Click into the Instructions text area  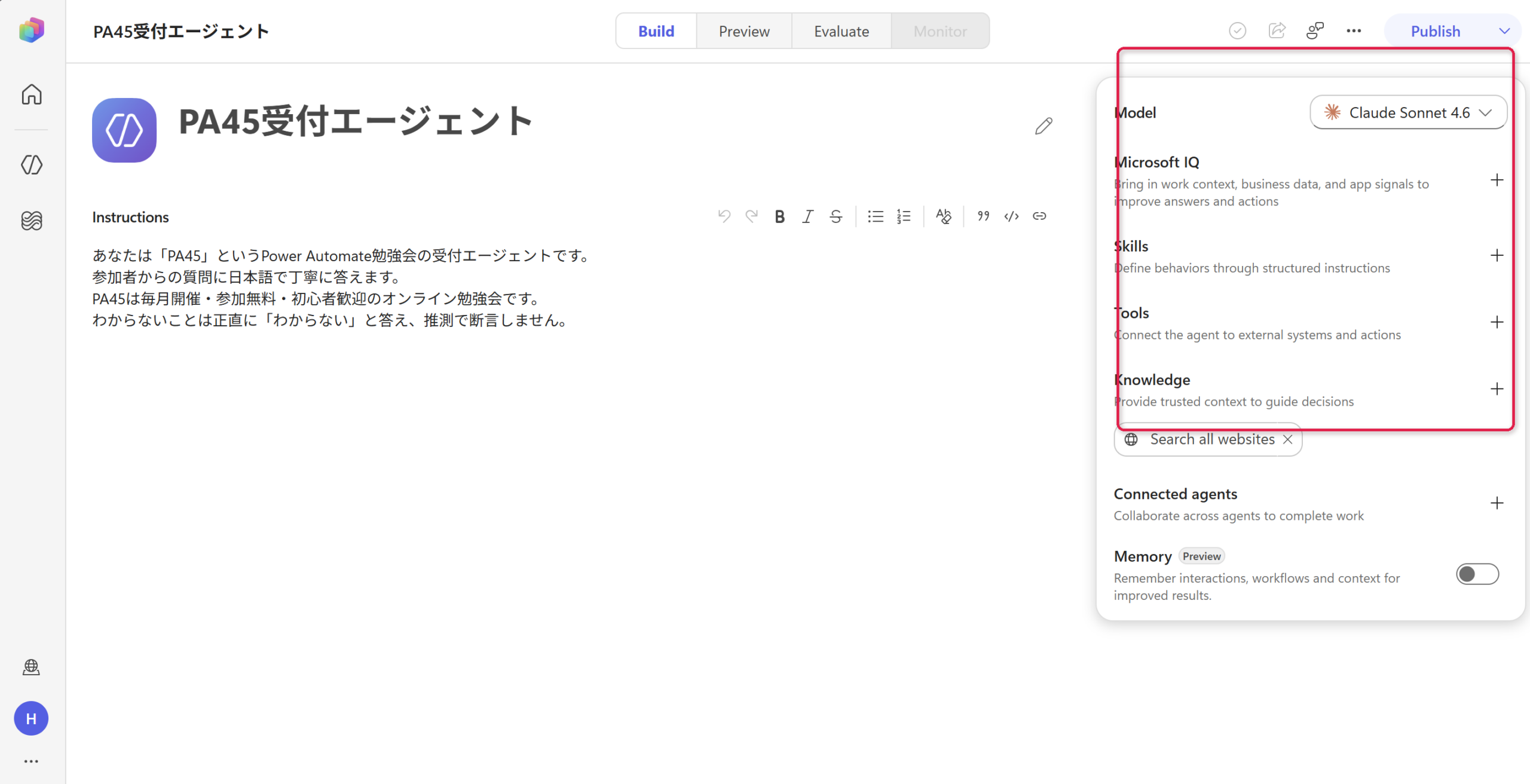[x=574, y=288]
